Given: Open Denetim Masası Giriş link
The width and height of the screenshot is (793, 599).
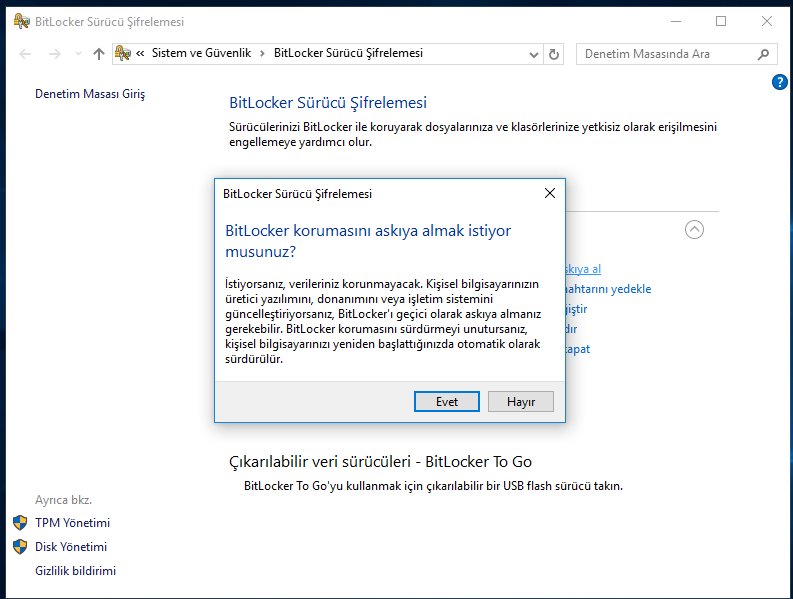Looking at the screenshot, I should 90,94.
